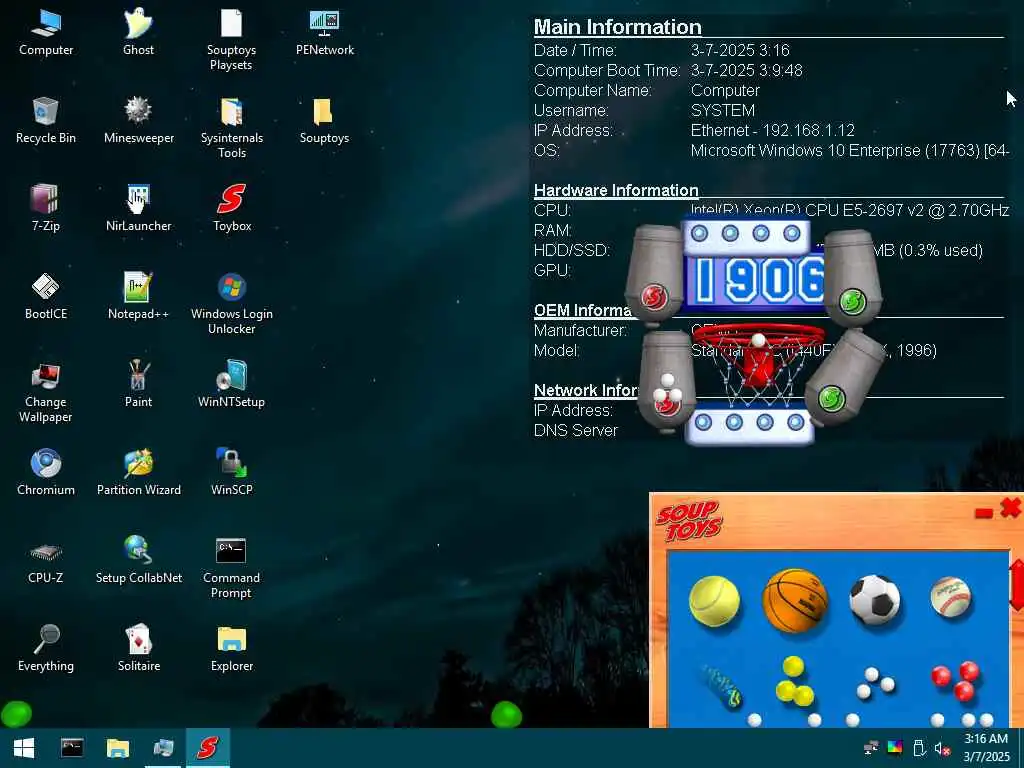Click the Souptoys taskbar button
Viewport: 1024px width, 768px height.
click(x=208, y=748)
